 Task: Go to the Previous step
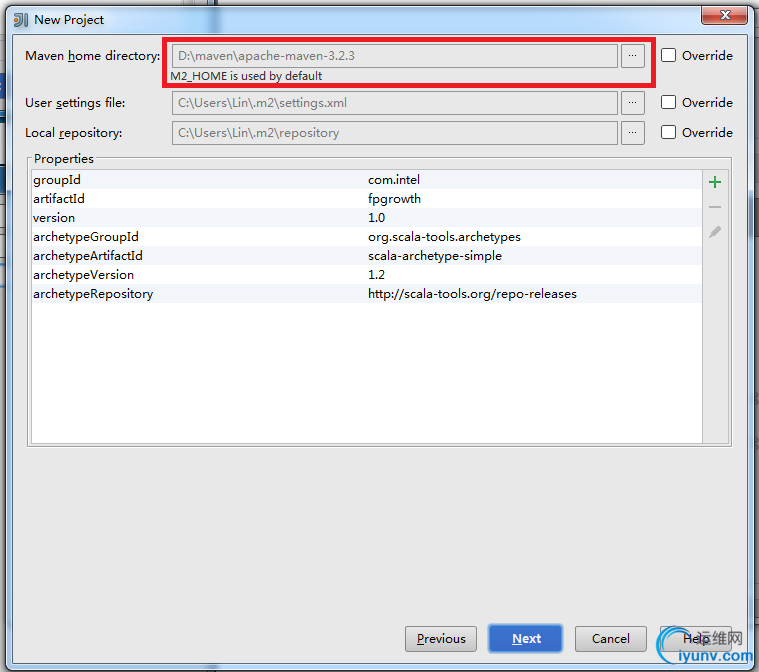pyautogui.click(x=440, y=639)
